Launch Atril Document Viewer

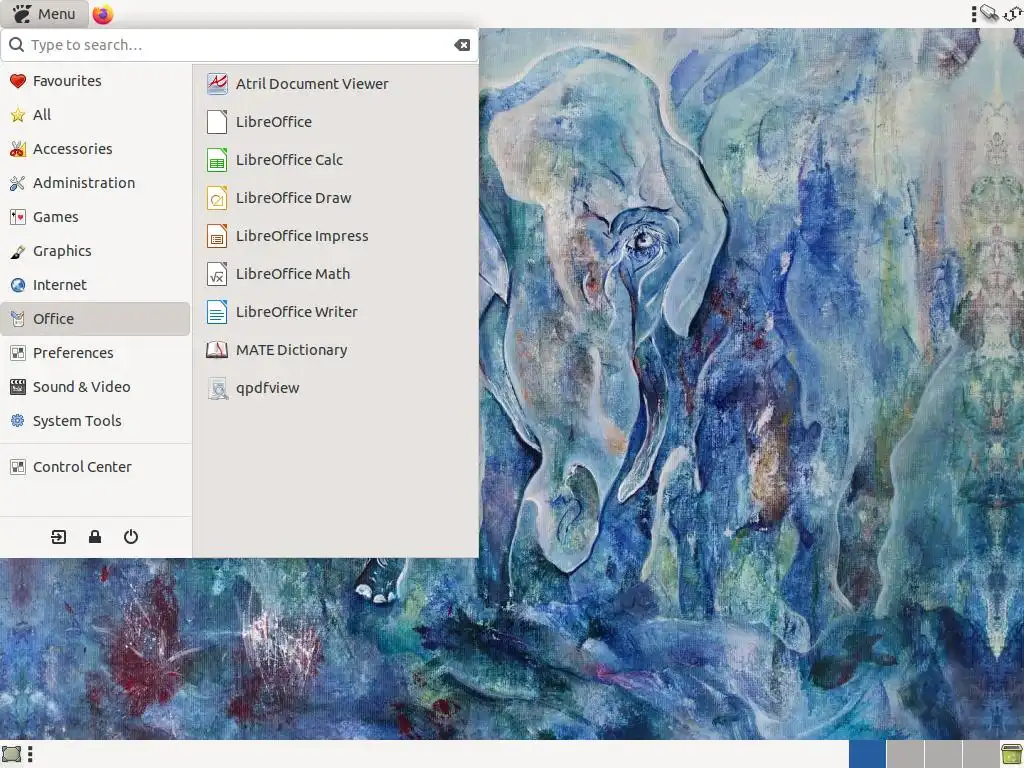[x=336, y=84]
